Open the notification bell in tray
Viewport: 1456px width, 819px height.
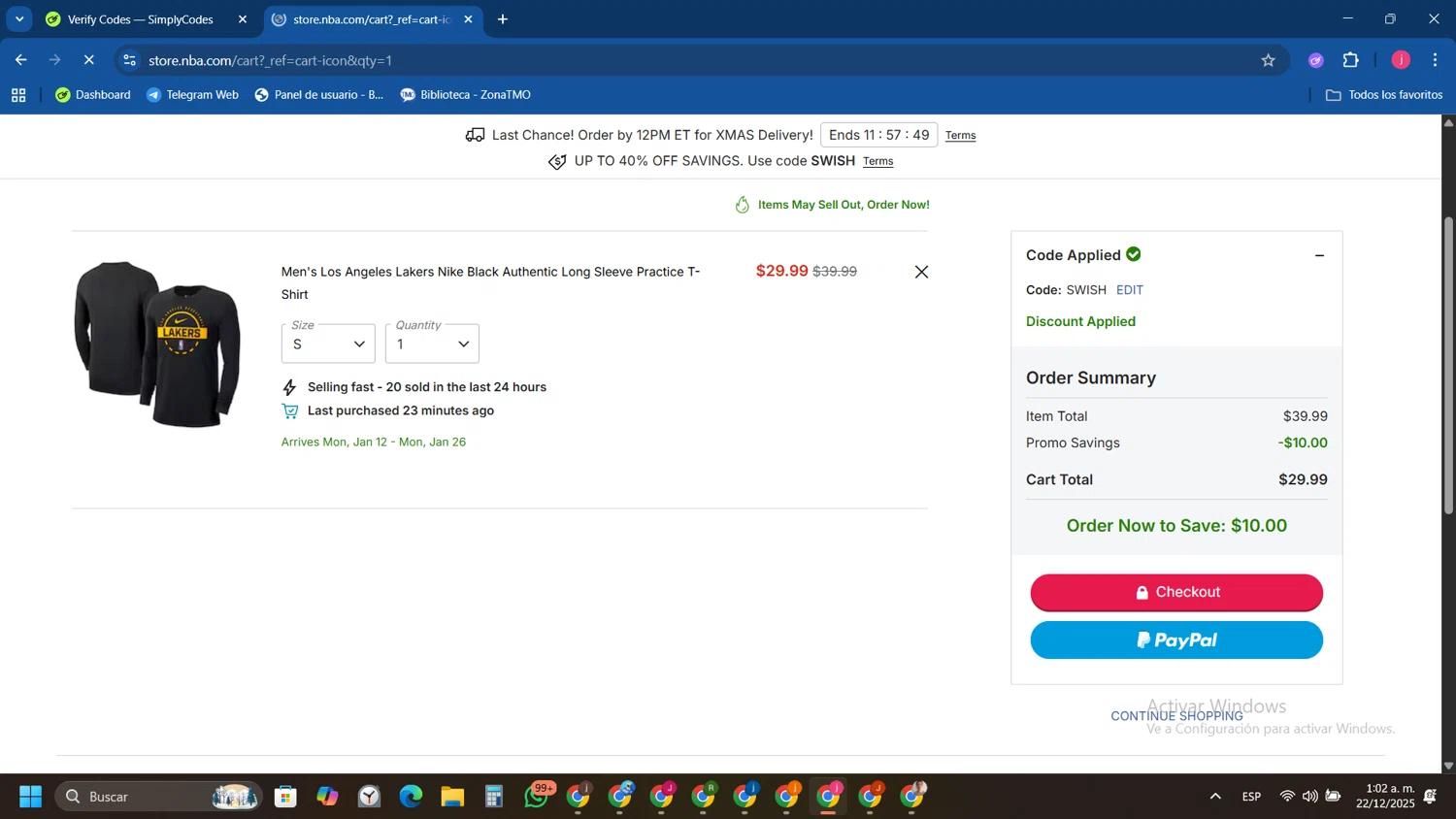click(1431, 797)
